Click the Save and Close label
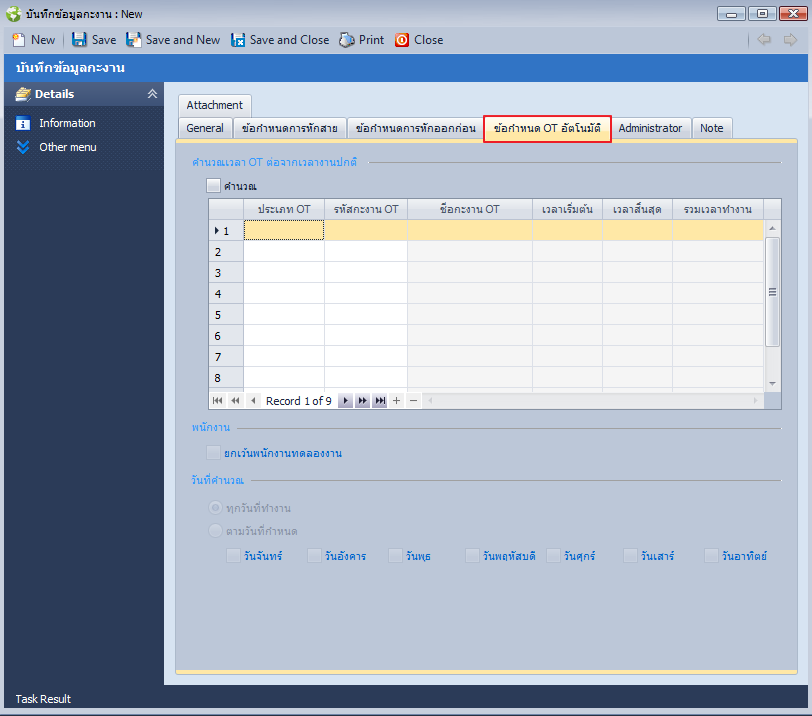 pos(289,40)
